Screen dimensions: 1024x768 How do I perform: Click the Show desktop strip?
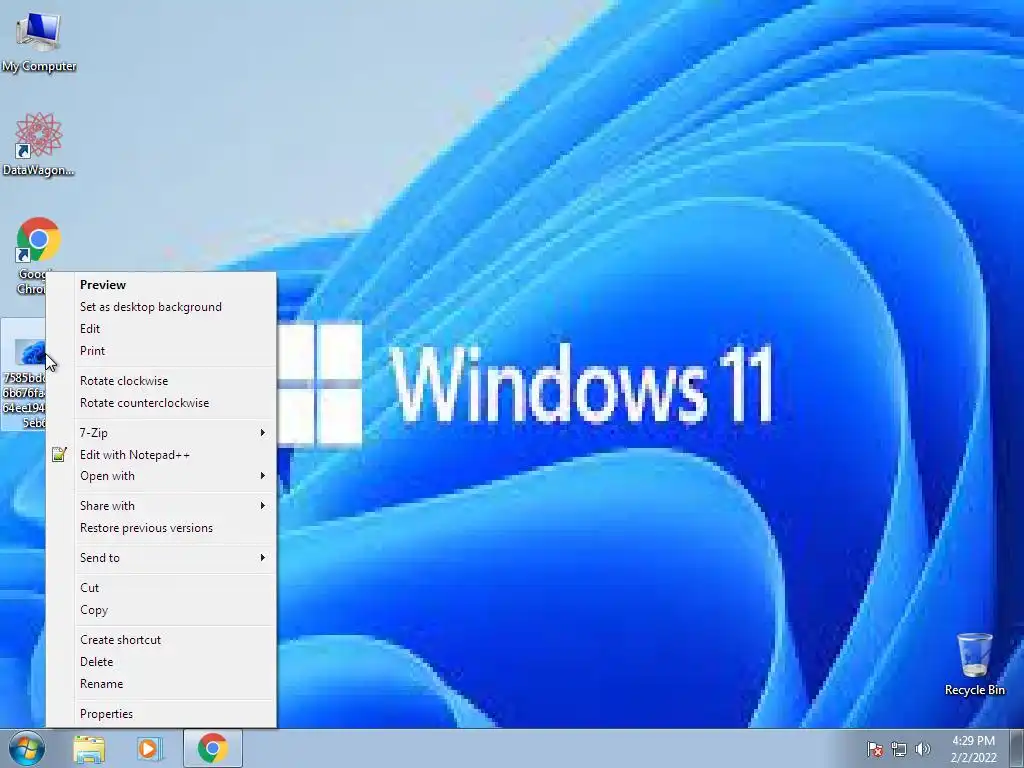[1017, 749]
